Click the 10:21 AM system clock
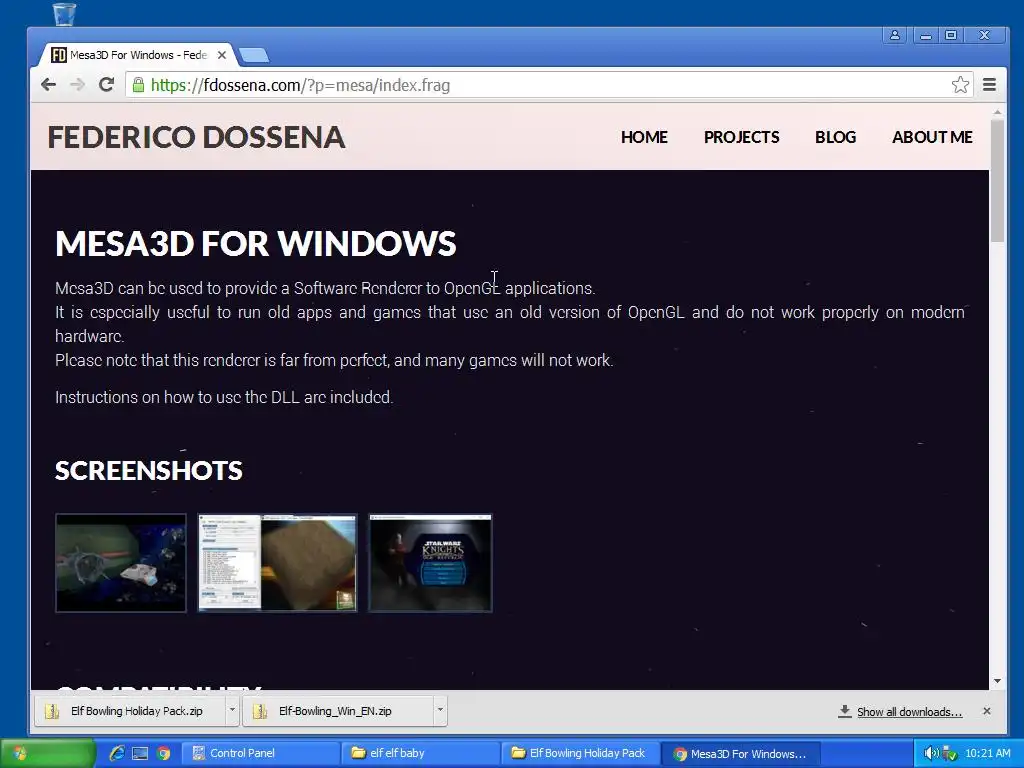Screen dimensions: 1024x768 [987, 754]
